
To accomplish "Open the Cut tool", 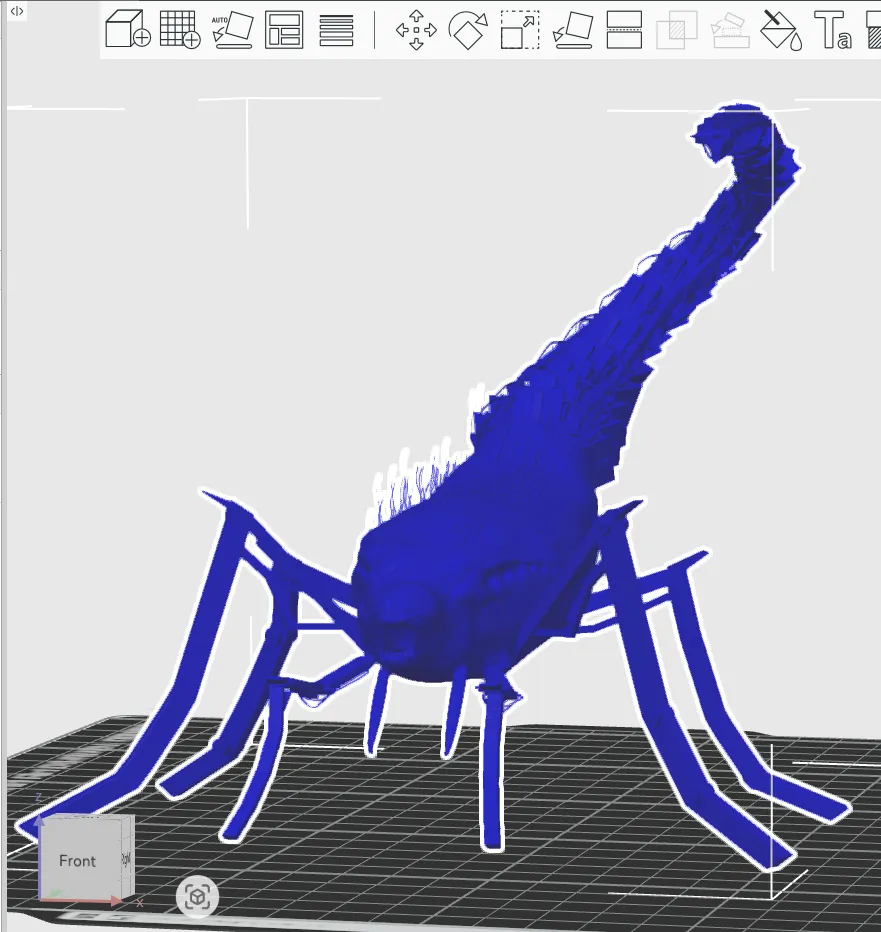I will (x=624, y=30).
